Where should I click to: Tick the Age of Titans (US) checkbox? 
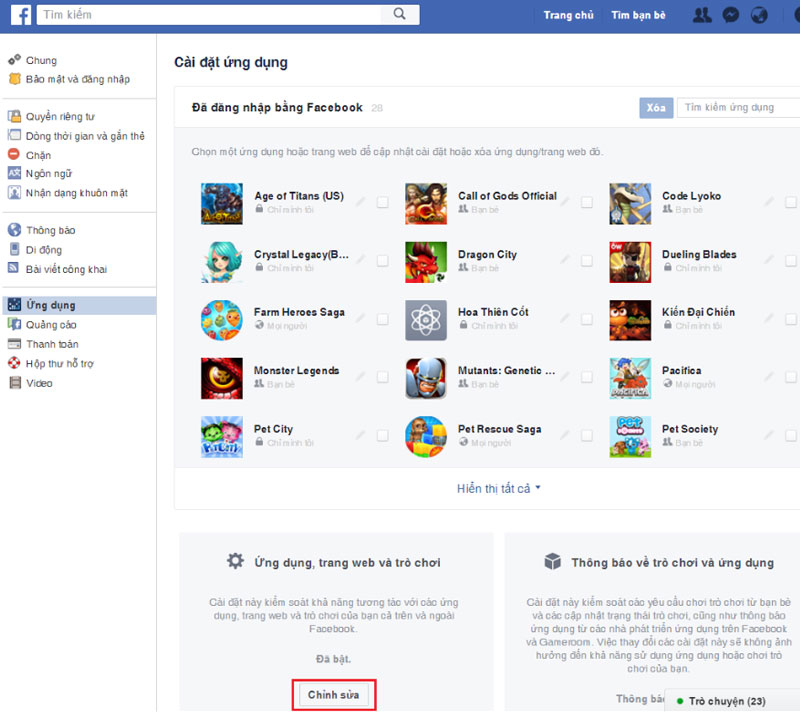pos(383,202)
